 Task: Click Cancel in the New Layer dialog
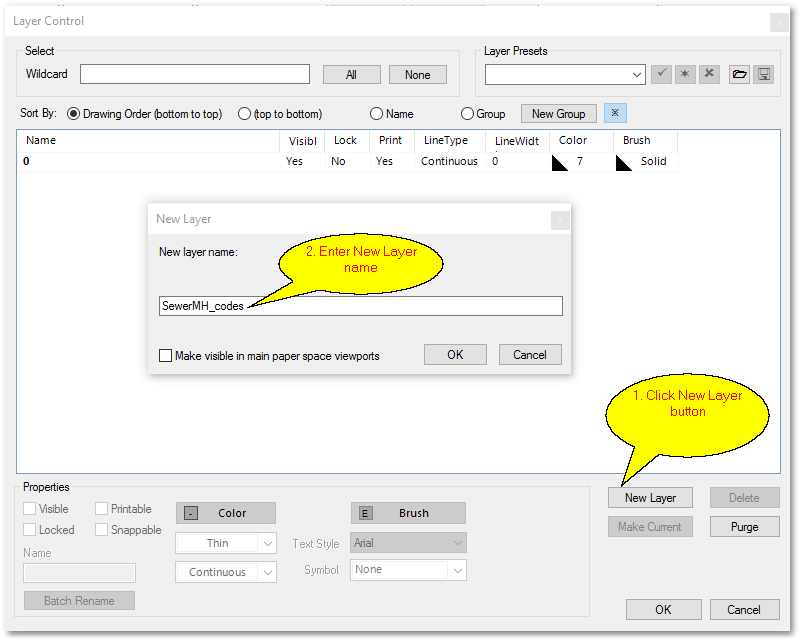(x=530, y=354)
